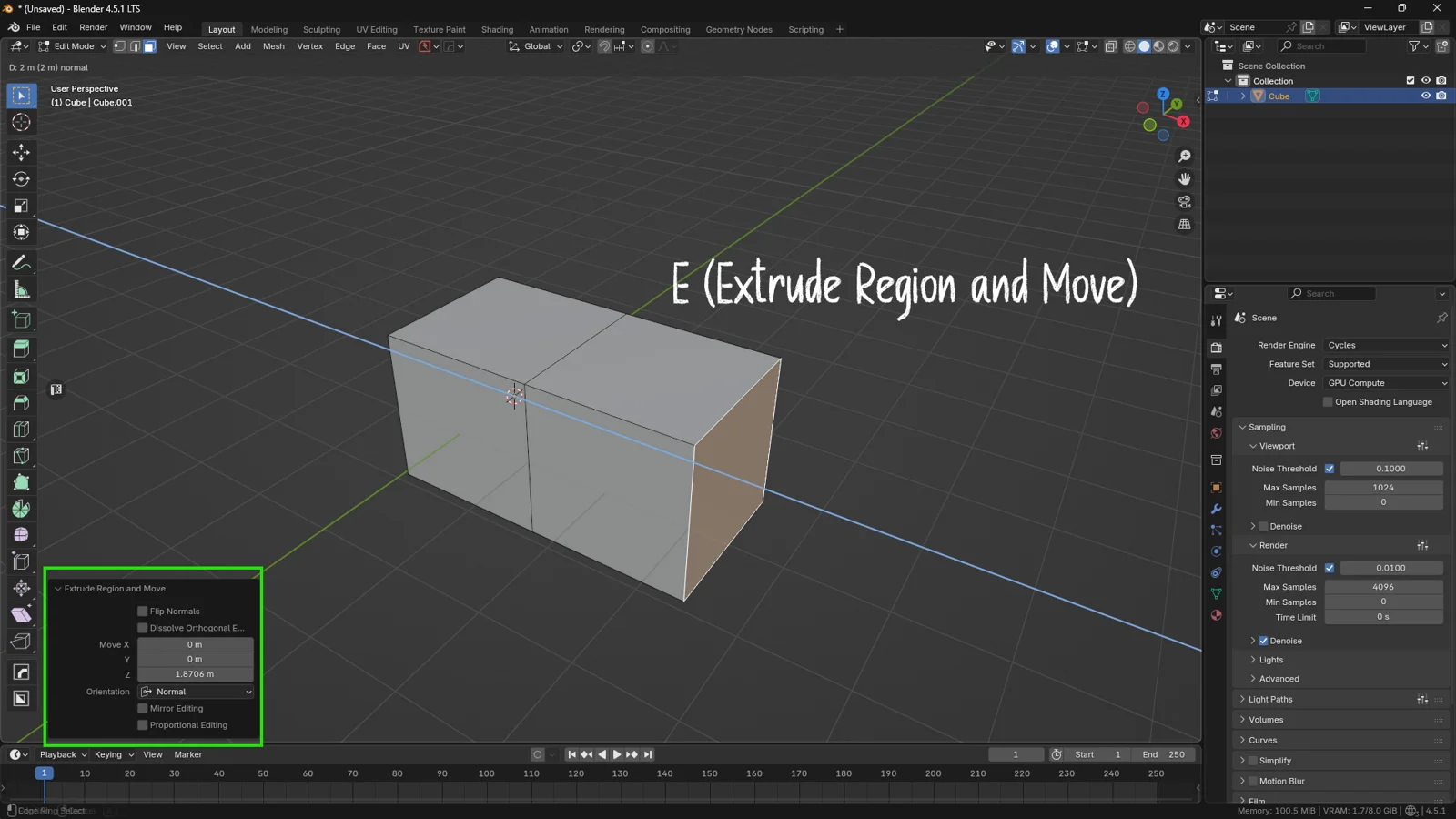Open the Feature Set dropdown
Screen dimensions: 1456x819
(1386, 364)
